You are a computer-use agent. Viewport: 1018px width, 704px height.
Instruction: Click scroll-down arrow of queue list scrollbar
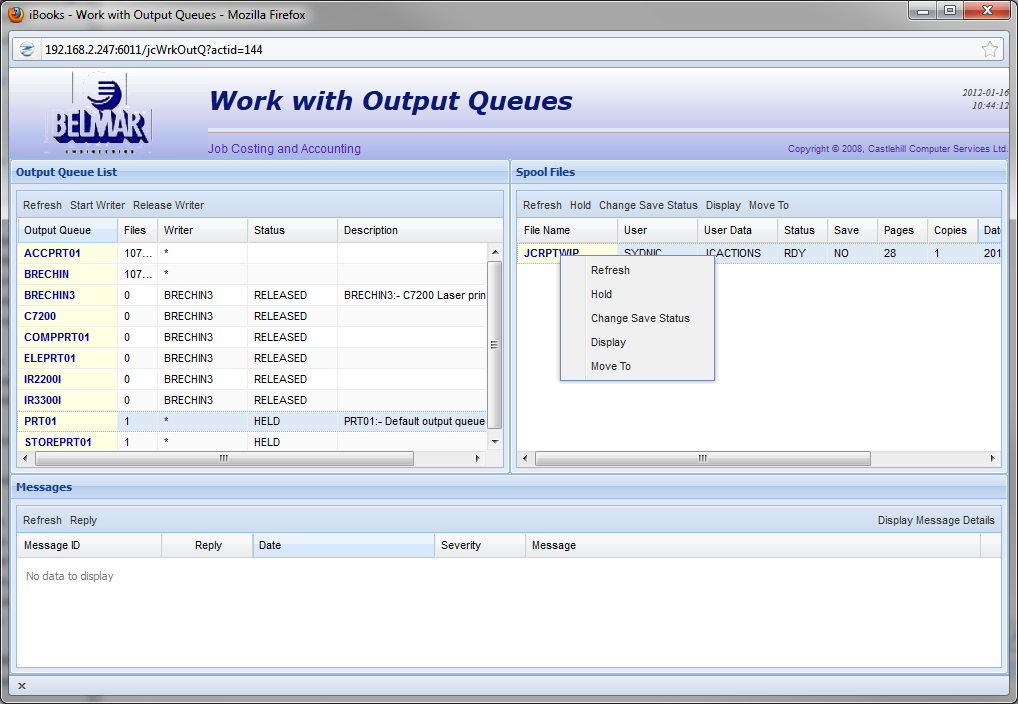coord(495,442)
